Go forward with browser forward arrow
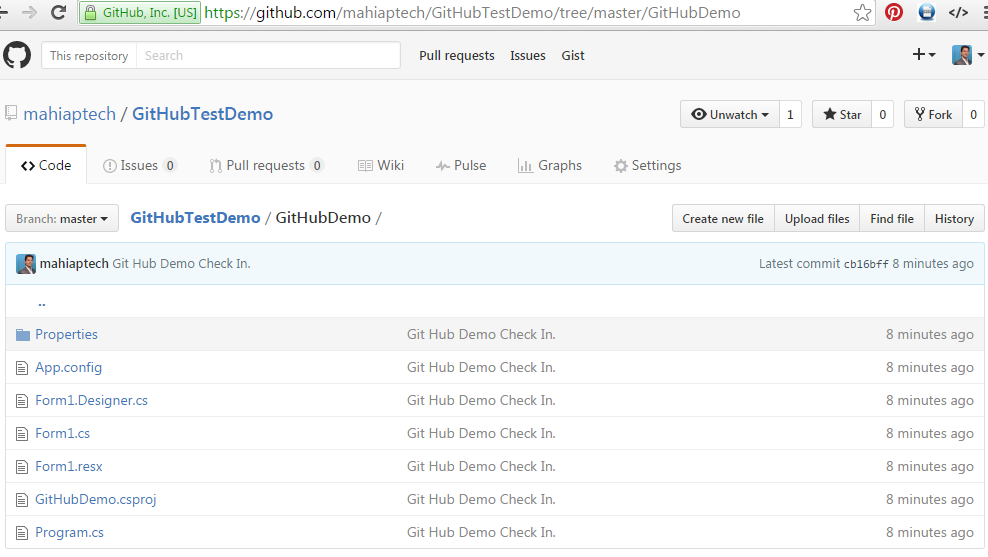This screenshot has height=557, width=988. click(29, 12)
